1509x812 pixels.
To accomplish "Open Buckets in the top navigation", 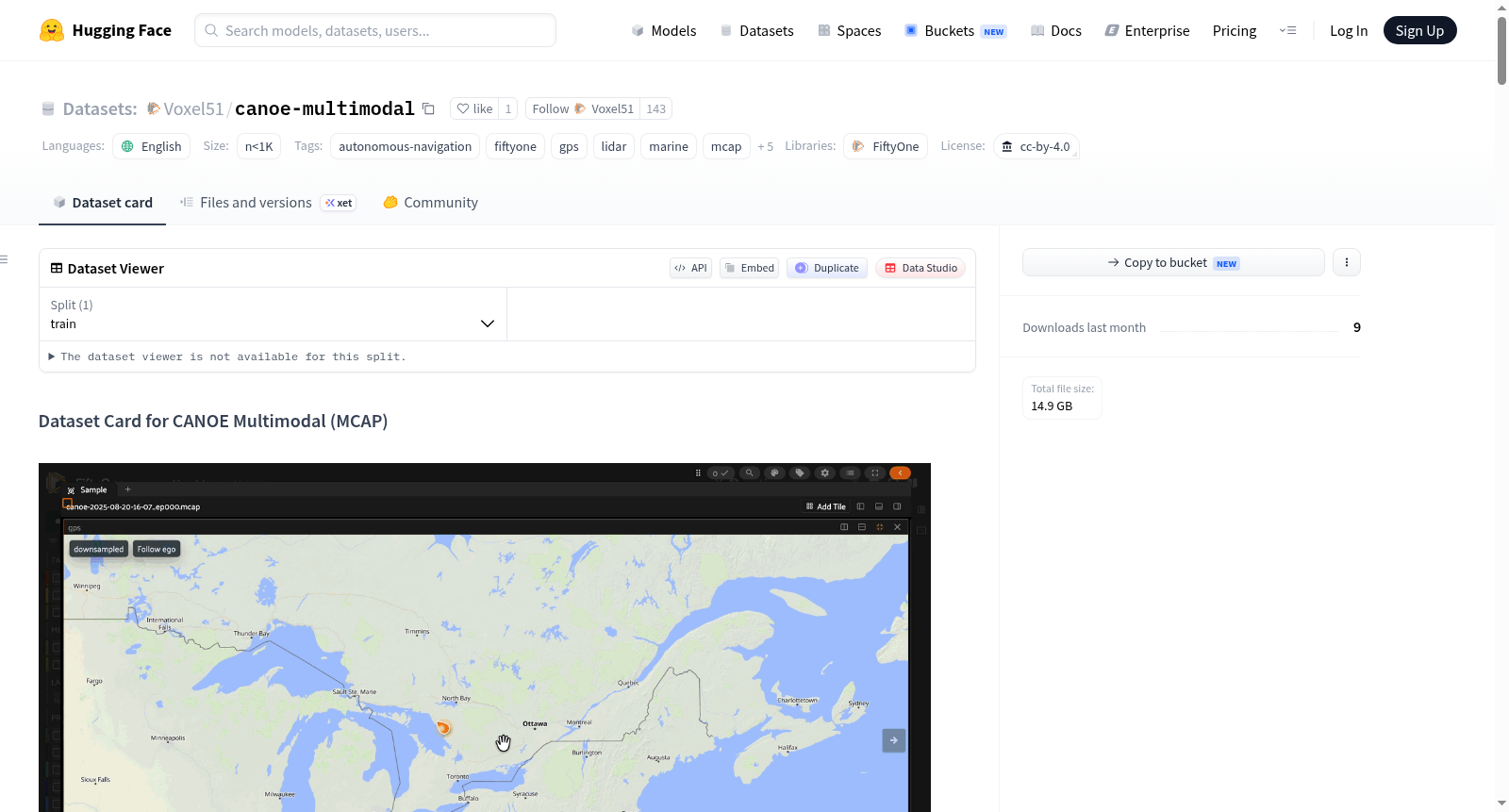I will 955,30.
